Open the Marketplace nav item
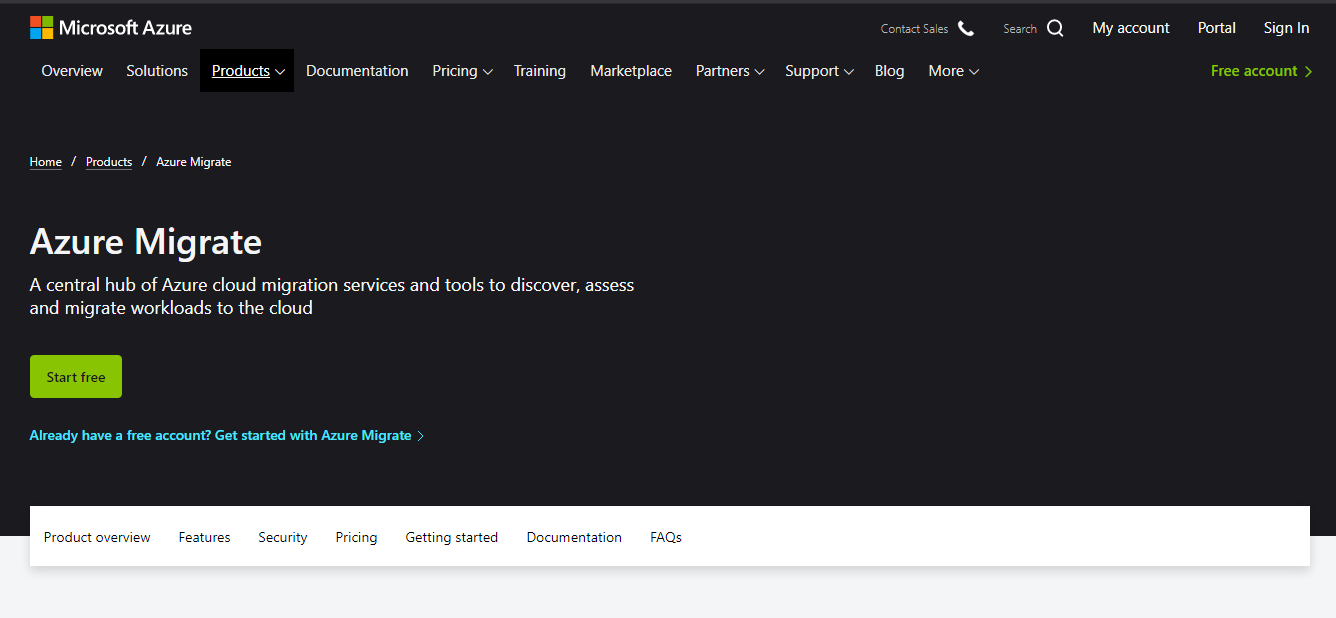The image size is (1336, 618). pos(631,71)
